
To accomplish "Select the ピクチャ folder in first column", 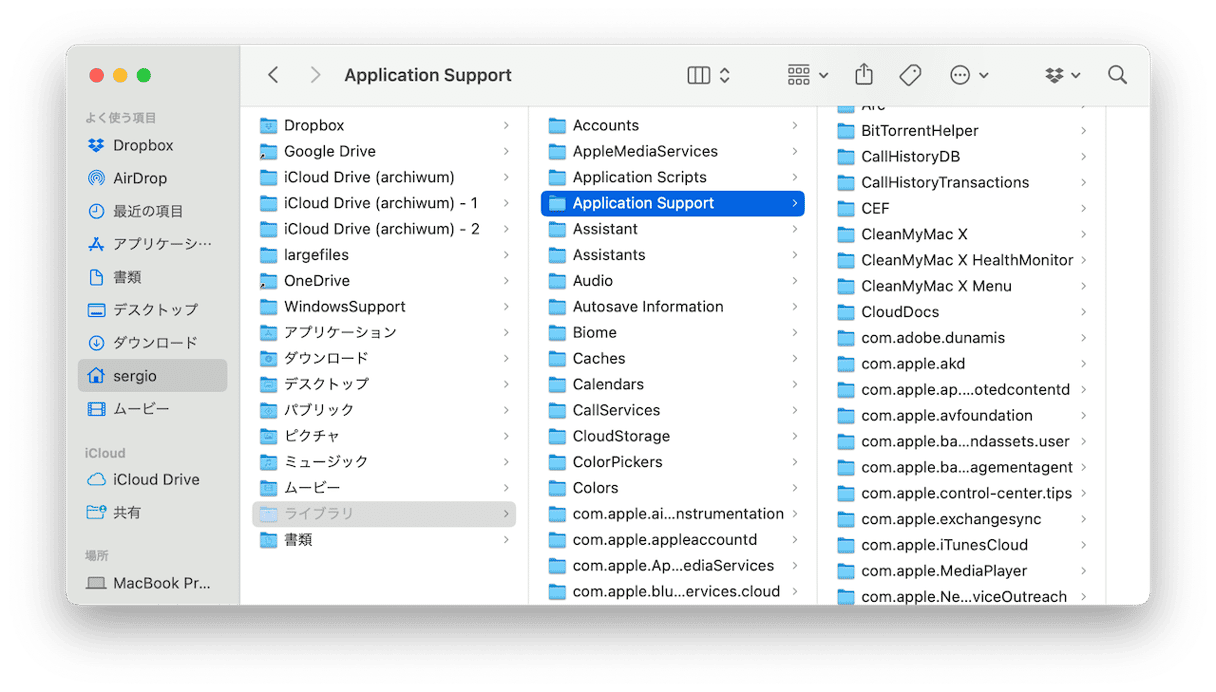I will (x=384, y=436).
